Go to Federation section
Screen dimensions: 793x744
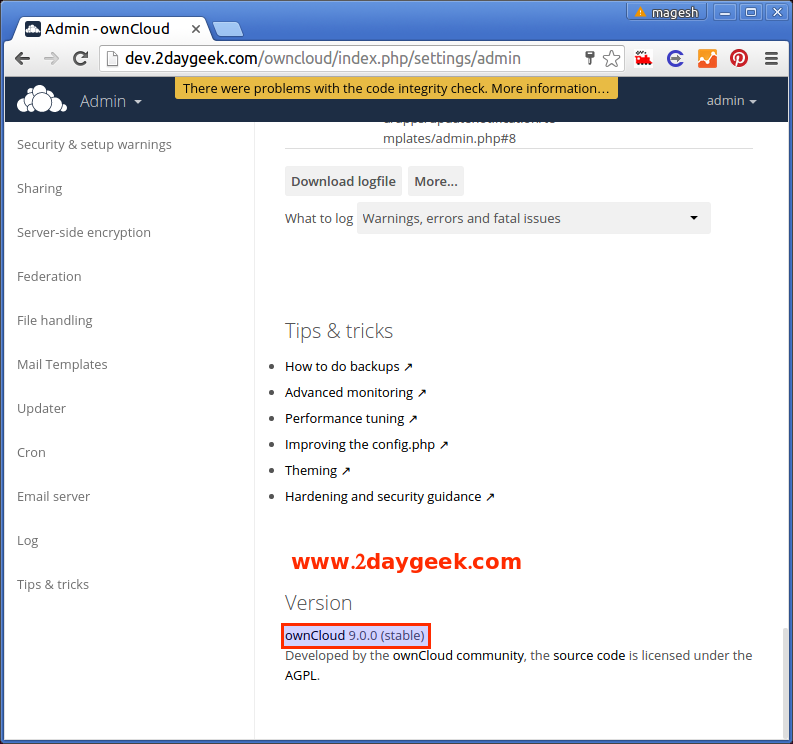pyautogui.click(x=49, y=277)
